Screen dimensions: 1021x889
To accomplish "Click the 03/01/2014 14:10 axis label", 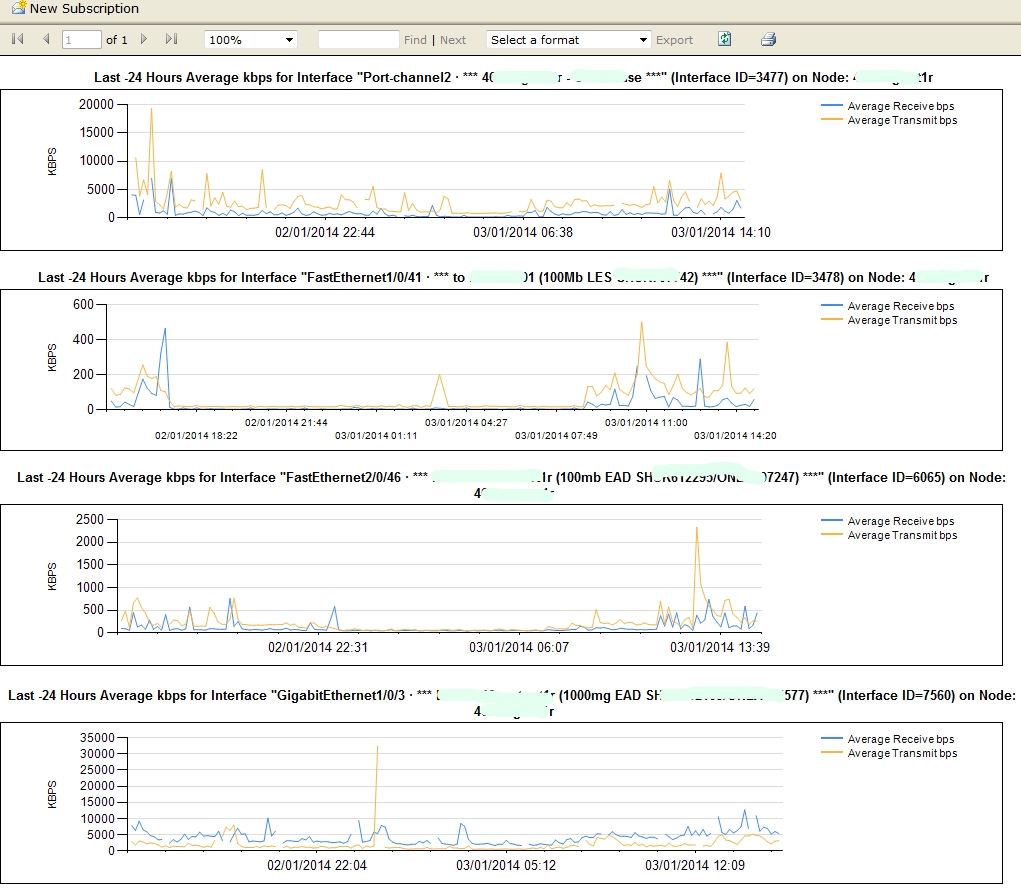I will (721, 233).
